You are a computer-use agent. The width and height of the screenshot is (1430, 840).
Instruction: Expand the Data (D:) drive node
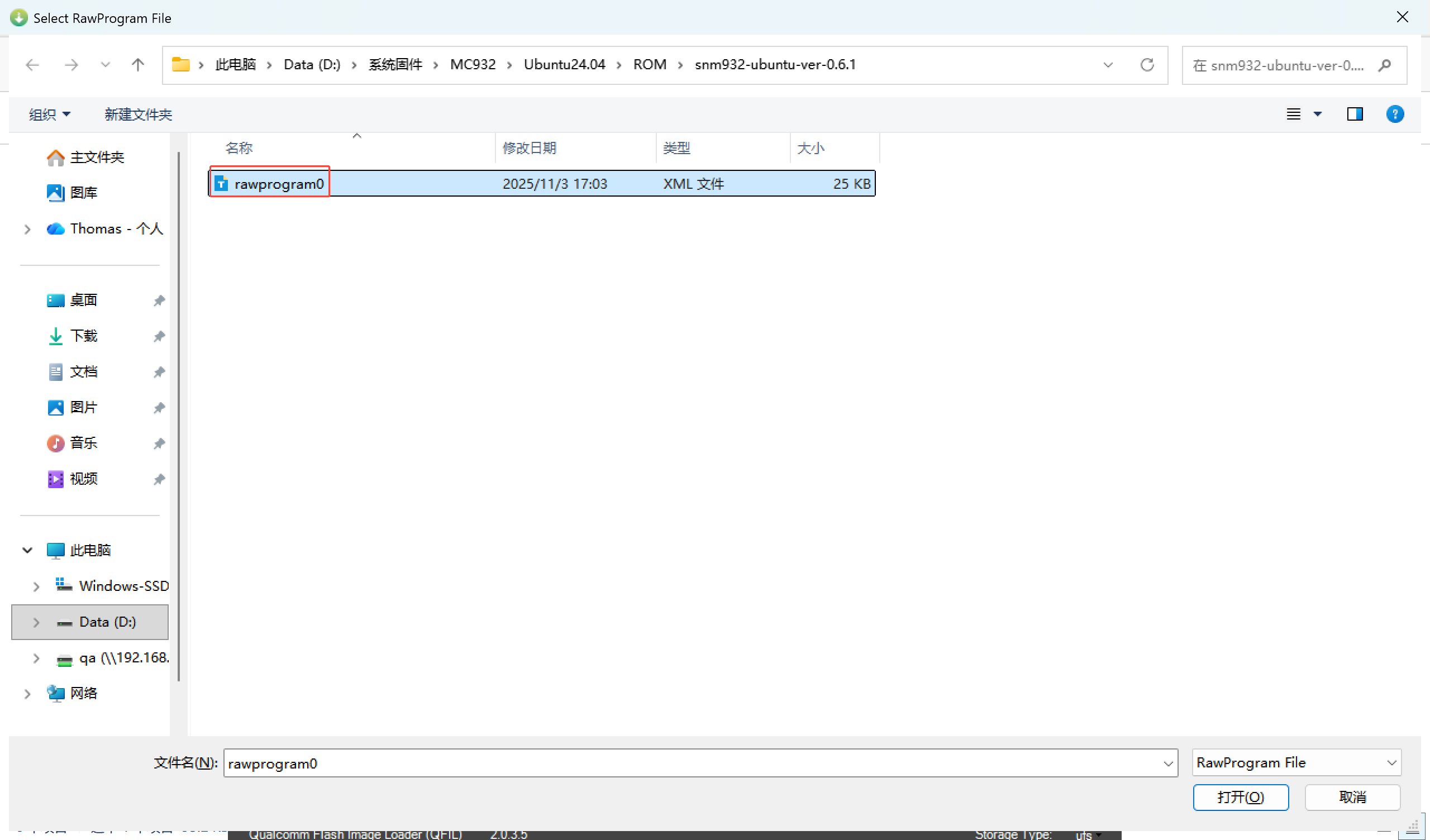pyautogui.click(x=36, y=622)
